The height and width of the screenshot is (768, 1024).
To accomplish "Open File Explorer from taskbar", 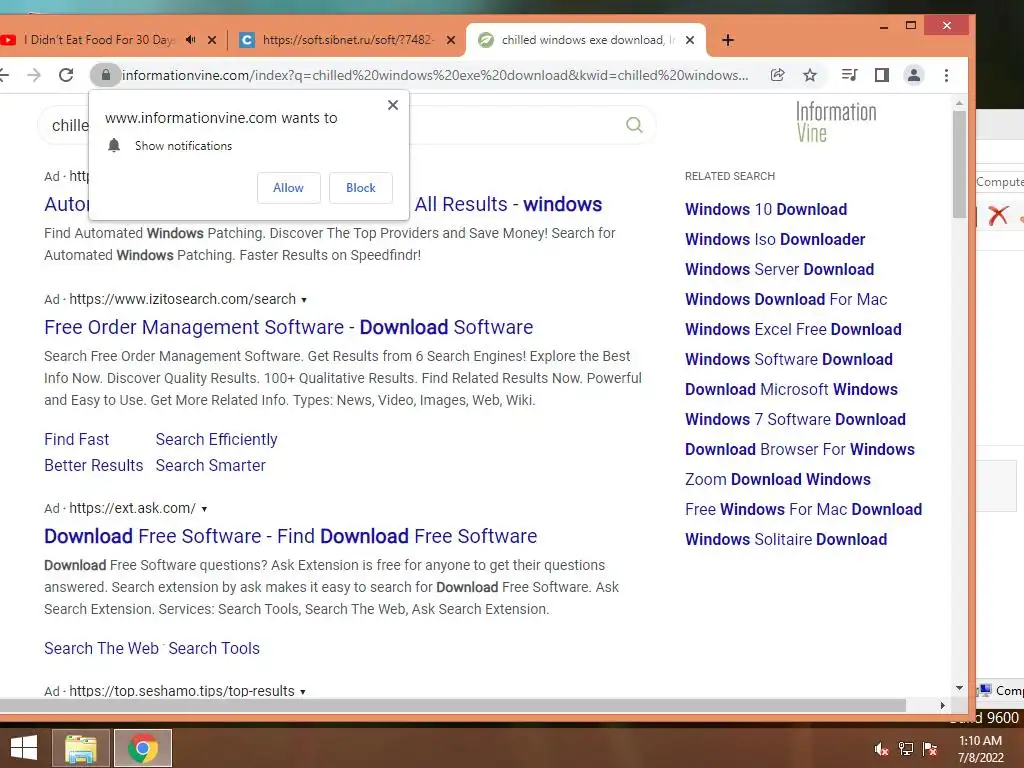I will 81,748.
